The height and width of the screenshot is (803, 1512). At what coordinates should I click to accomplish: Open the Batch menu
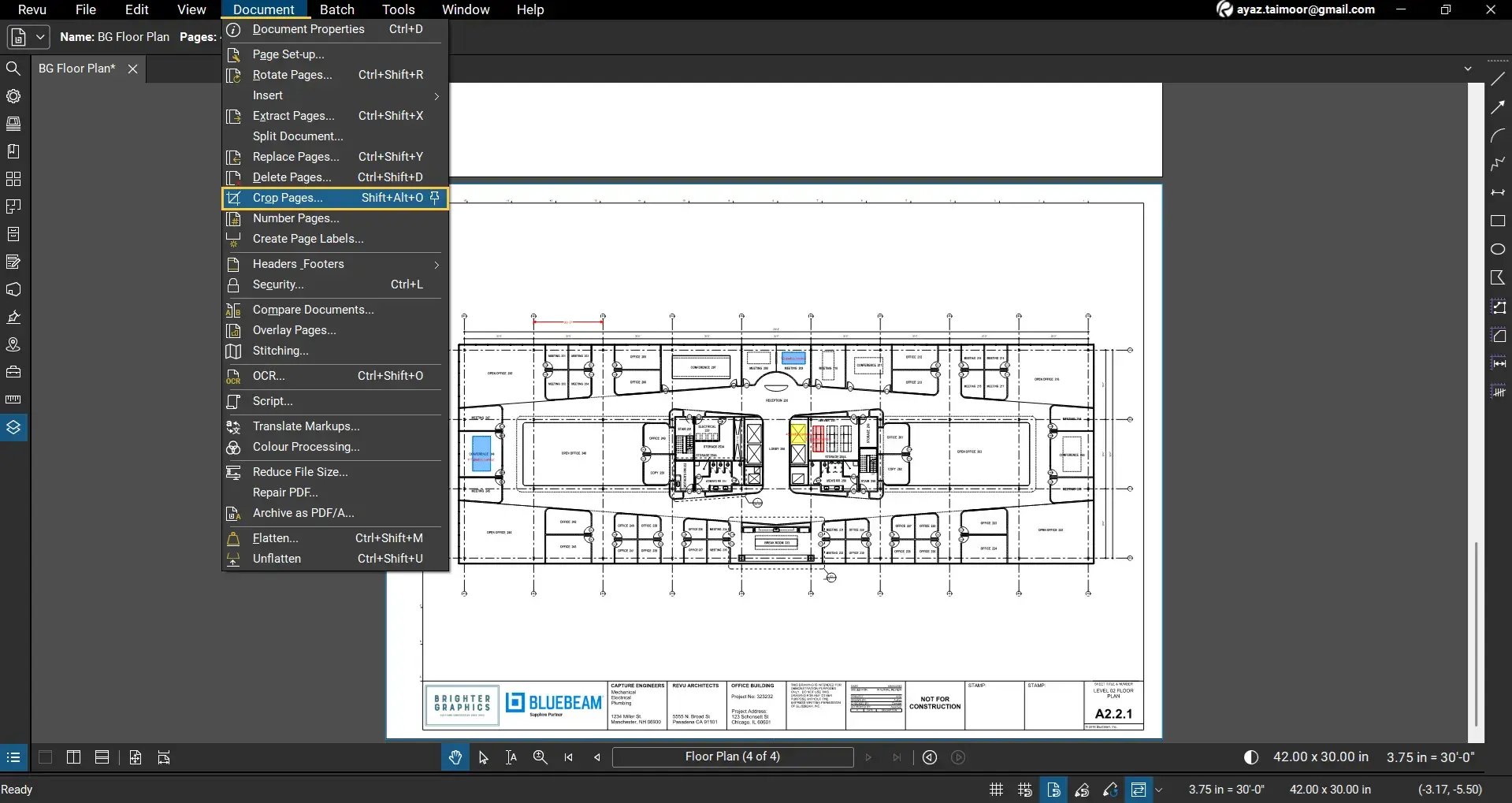(x=337, y=9)
